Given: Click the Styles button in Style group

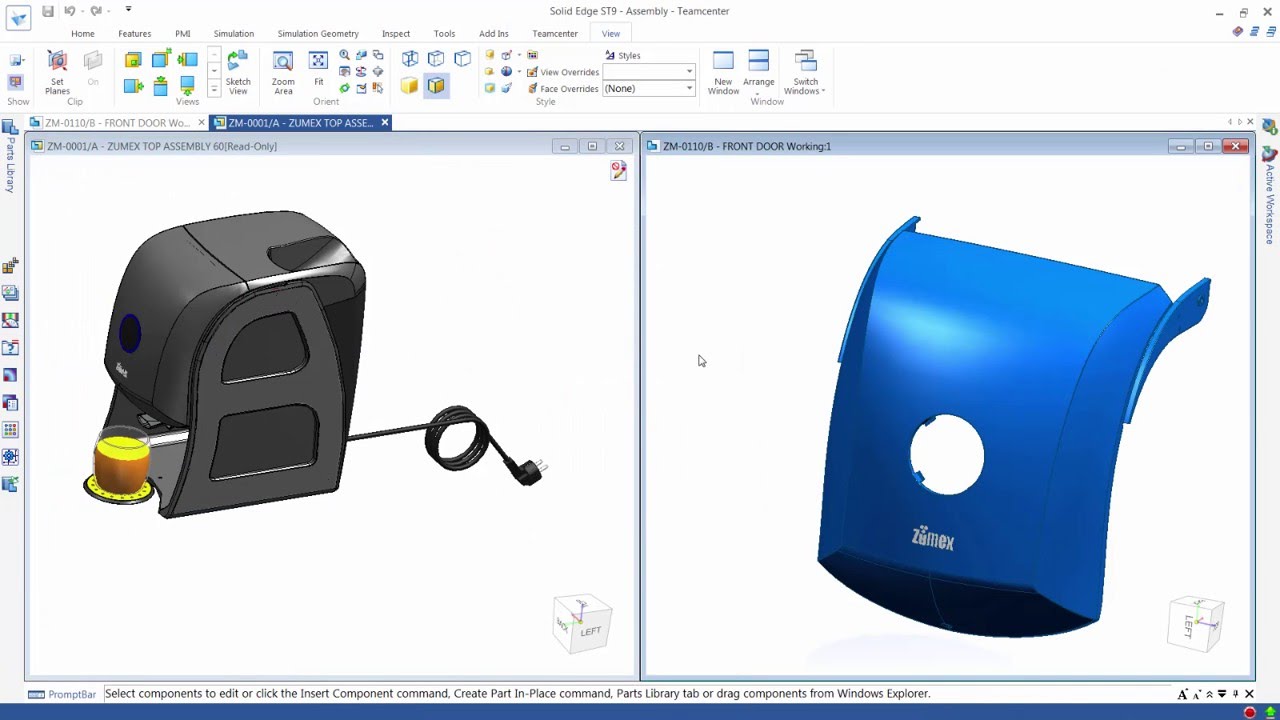Looking at the screenshot, I should pyautogui.click(x=623, y=56).
